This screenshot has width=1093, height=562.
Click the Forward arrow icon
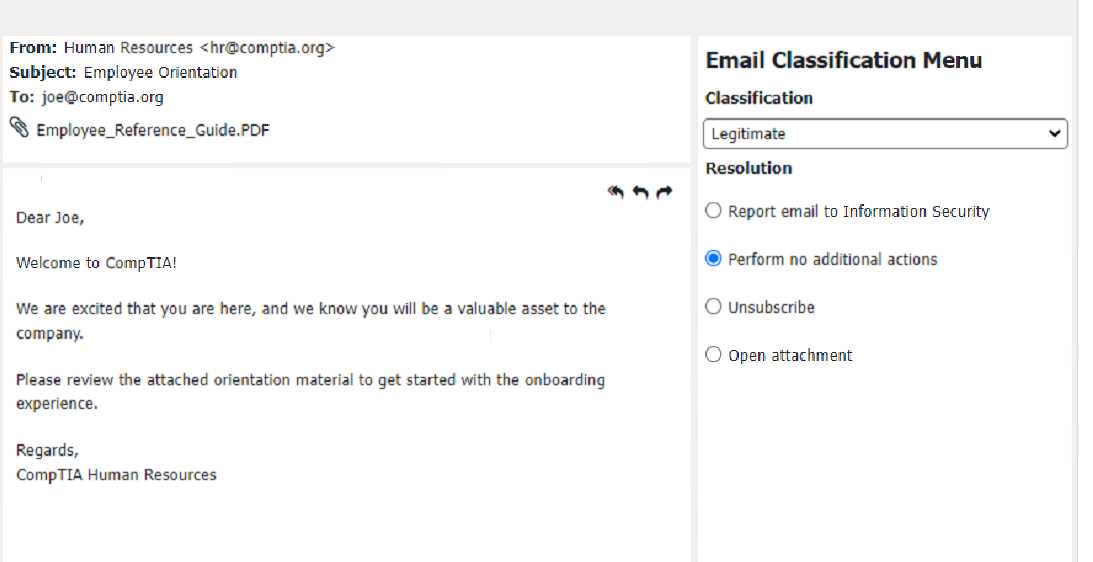(664, 192)
